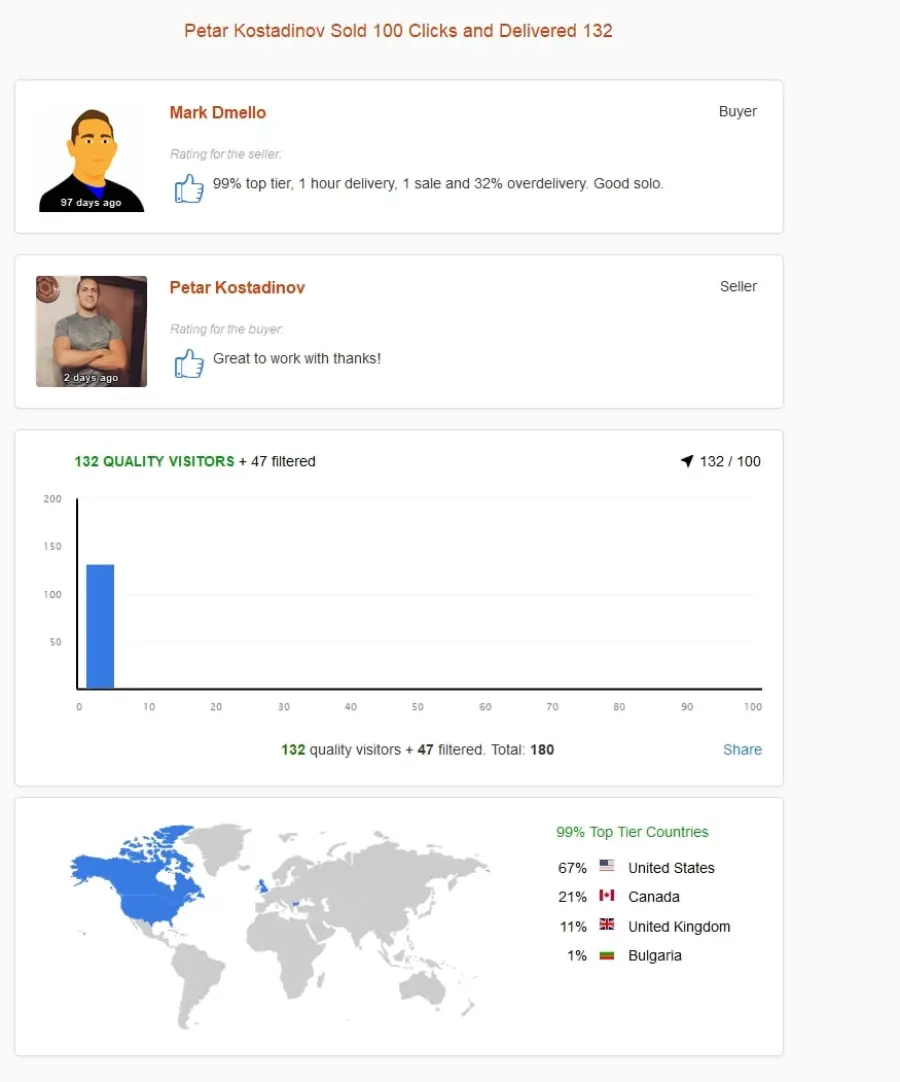Click the Buyer label on Mark's card
The width and height of the screenshot is (900, 1082).
(737, 112)
